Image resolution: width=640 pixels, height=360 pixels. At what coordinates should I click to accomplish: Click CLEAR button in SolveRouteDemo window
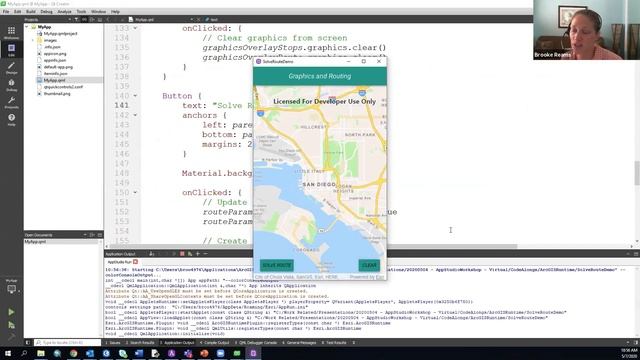click(x=369, y=265)
